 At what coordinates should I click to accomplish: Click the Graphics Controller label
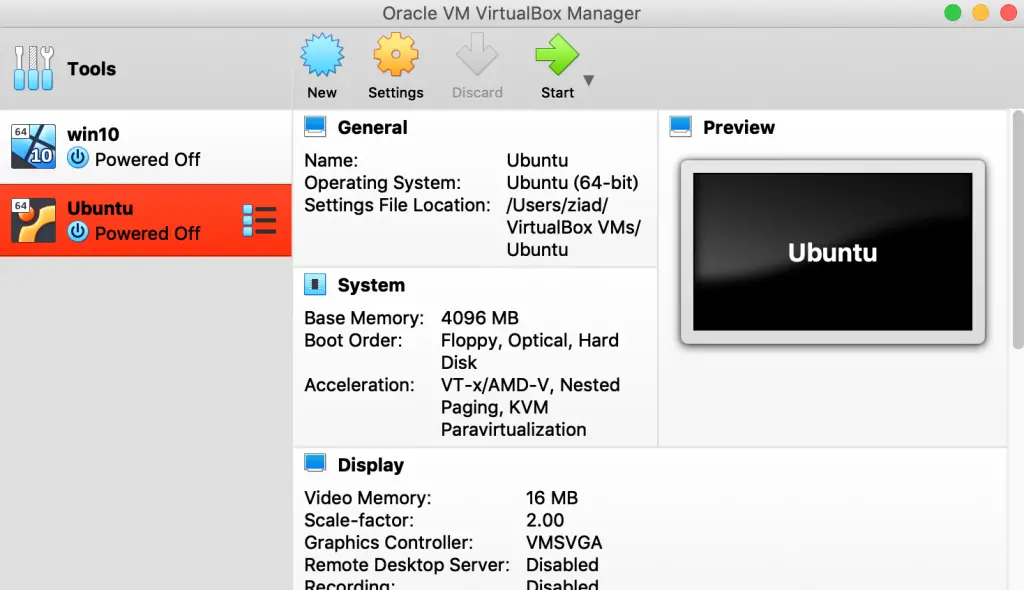coord(389,542)
